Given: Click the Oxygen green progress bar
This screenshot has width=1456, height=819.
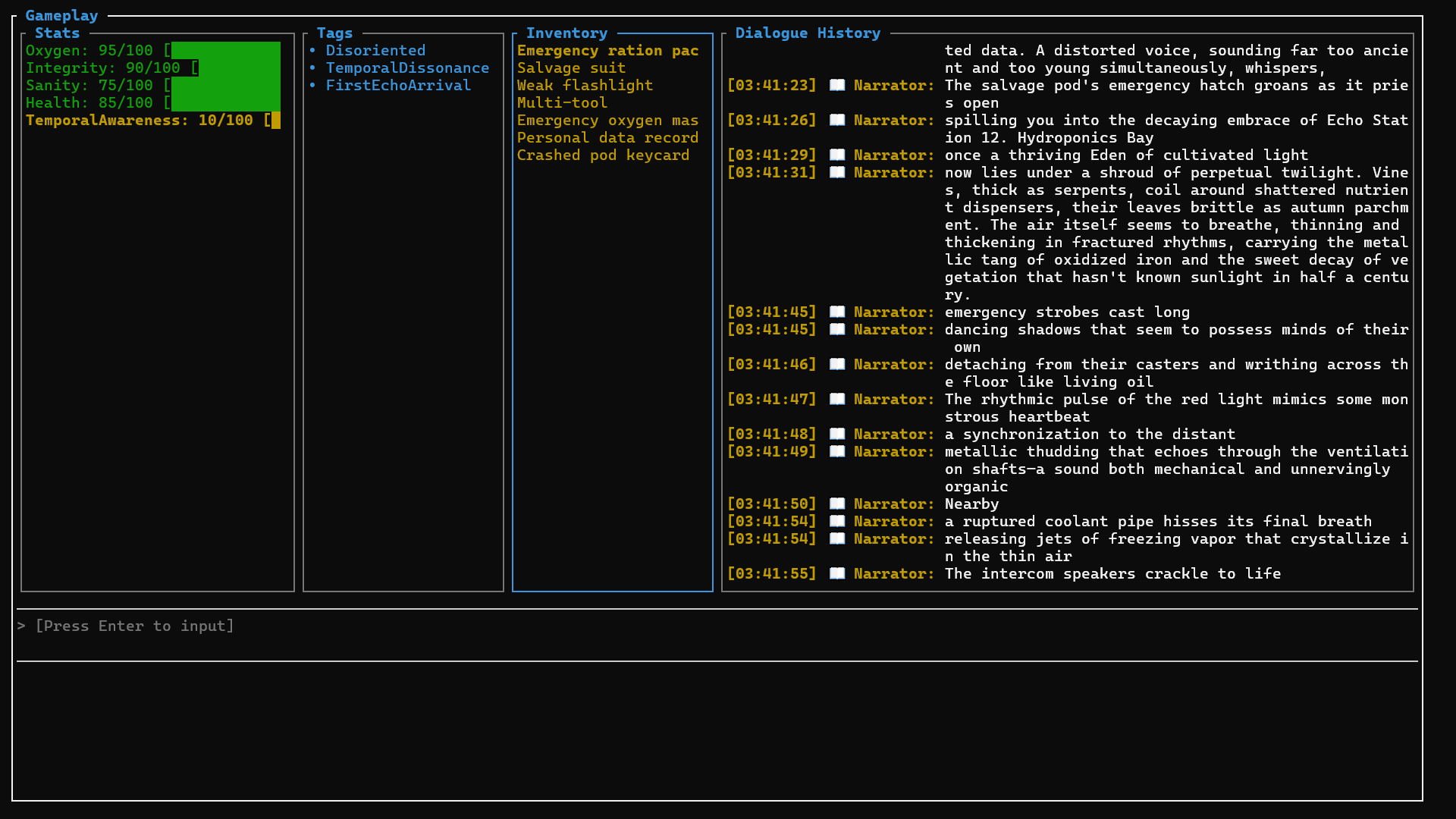Looking at the screenshot, I should coord(226,50).
